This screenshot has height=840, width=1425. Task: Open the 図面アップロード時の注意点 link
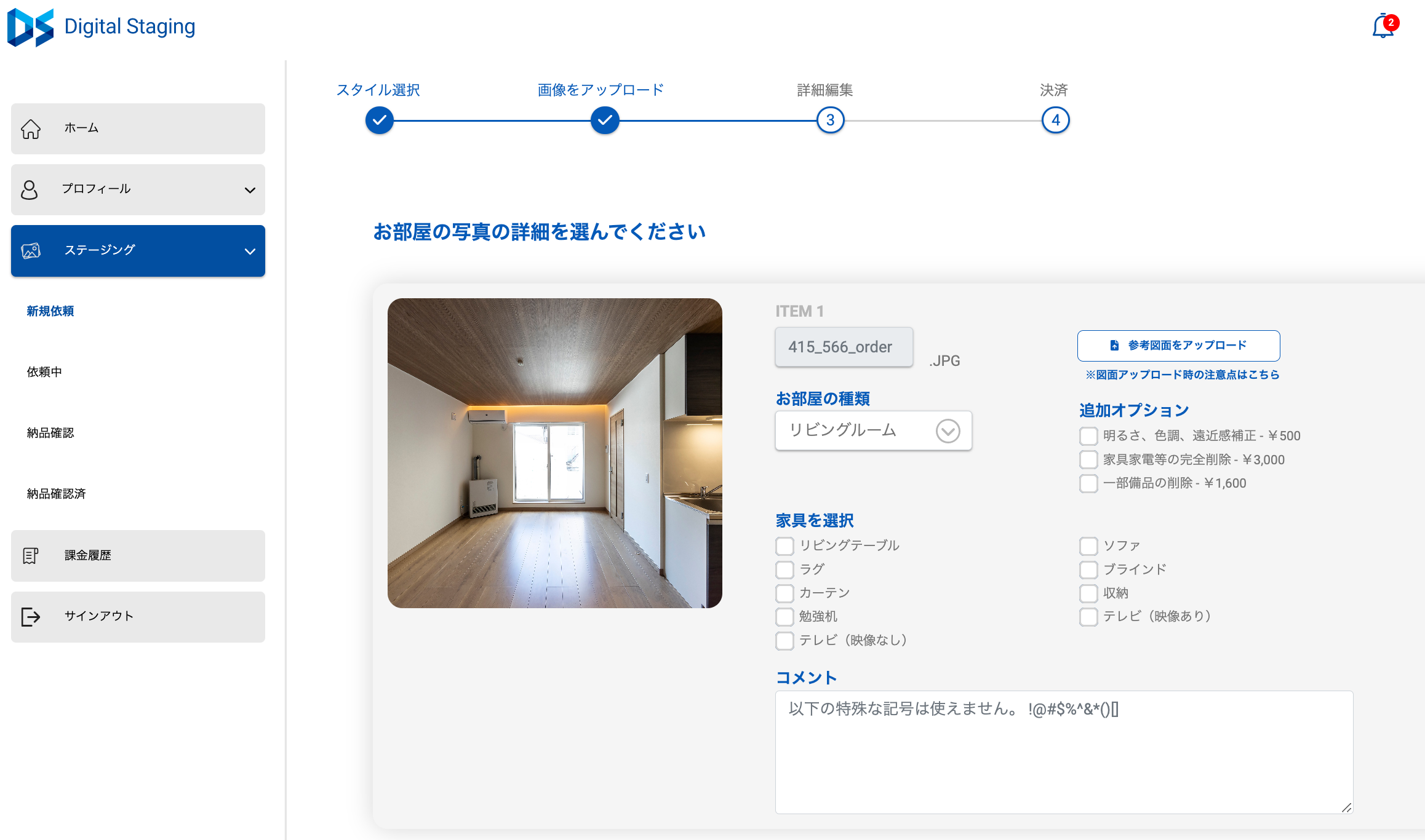click(x=1182, y=375)
